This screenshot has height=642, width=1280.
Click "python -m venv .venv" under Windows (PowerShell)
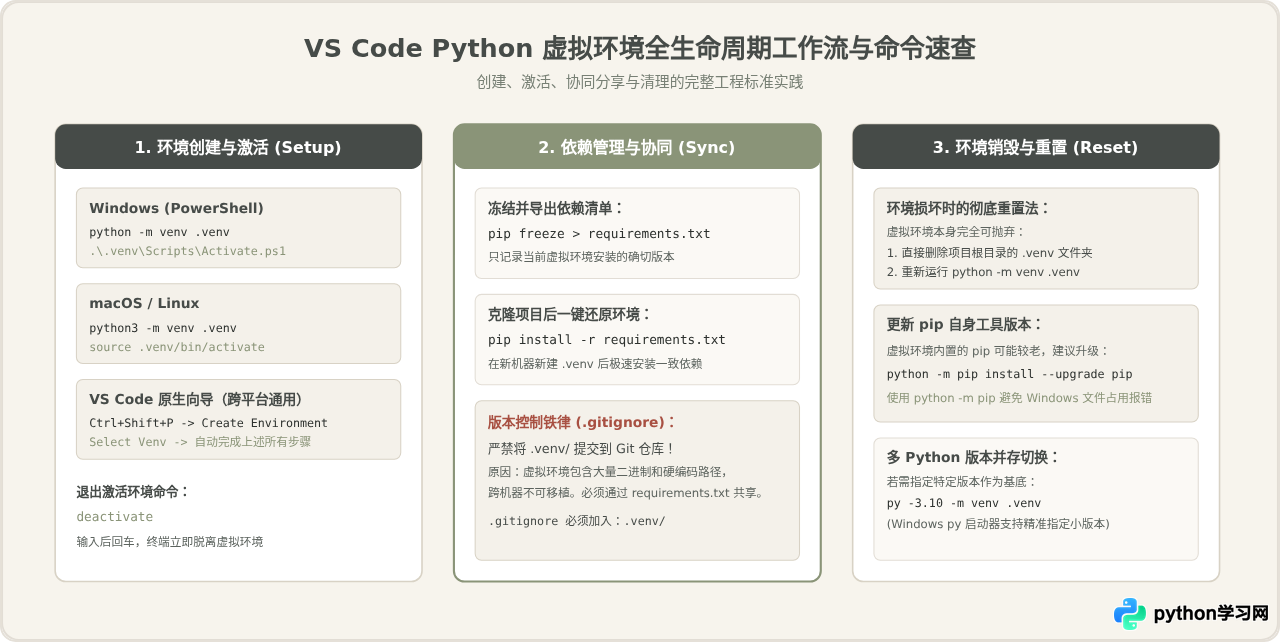click(159, 232)
